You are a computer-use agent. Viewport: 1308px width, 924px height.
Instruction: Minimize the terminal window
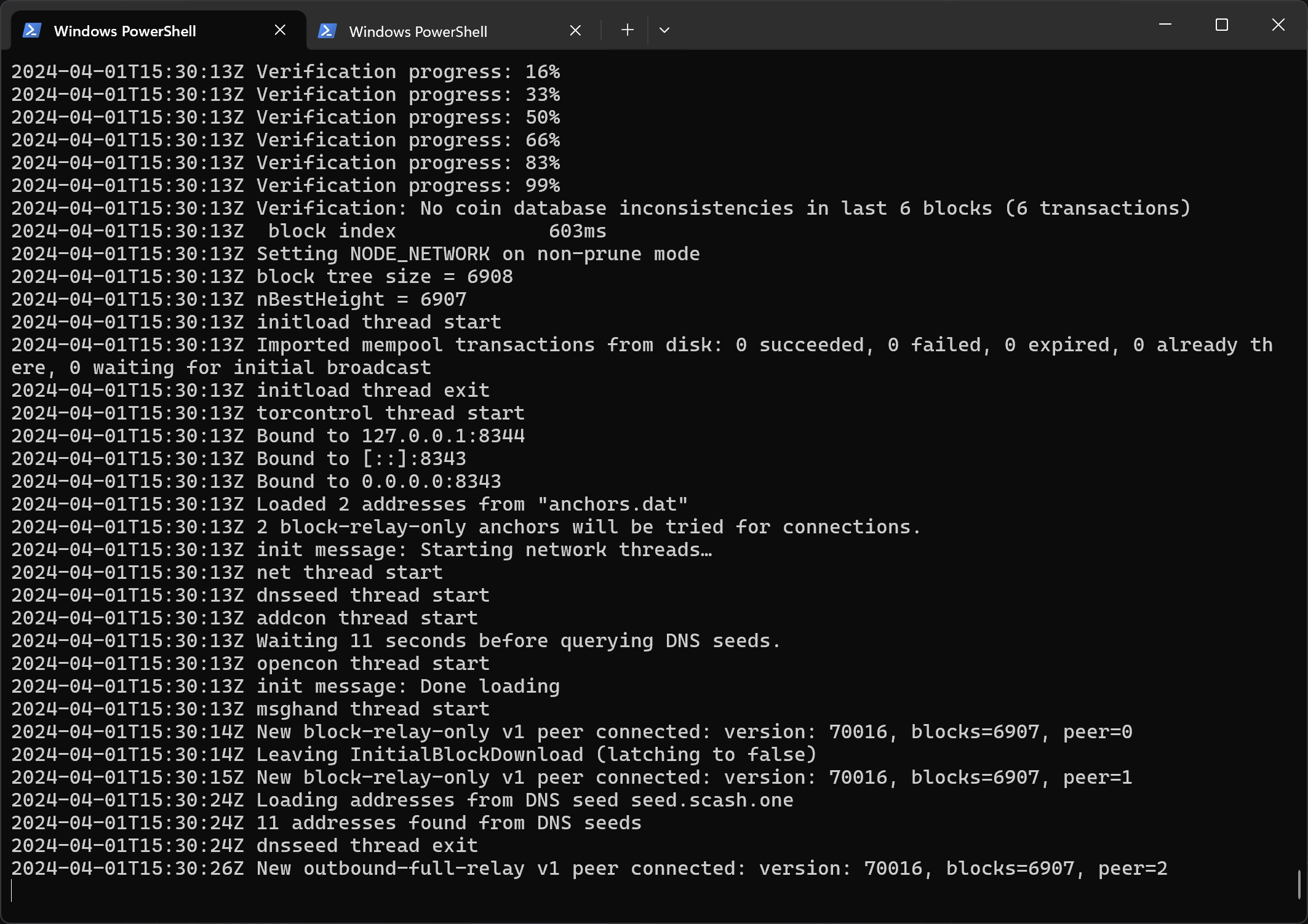1165,25
